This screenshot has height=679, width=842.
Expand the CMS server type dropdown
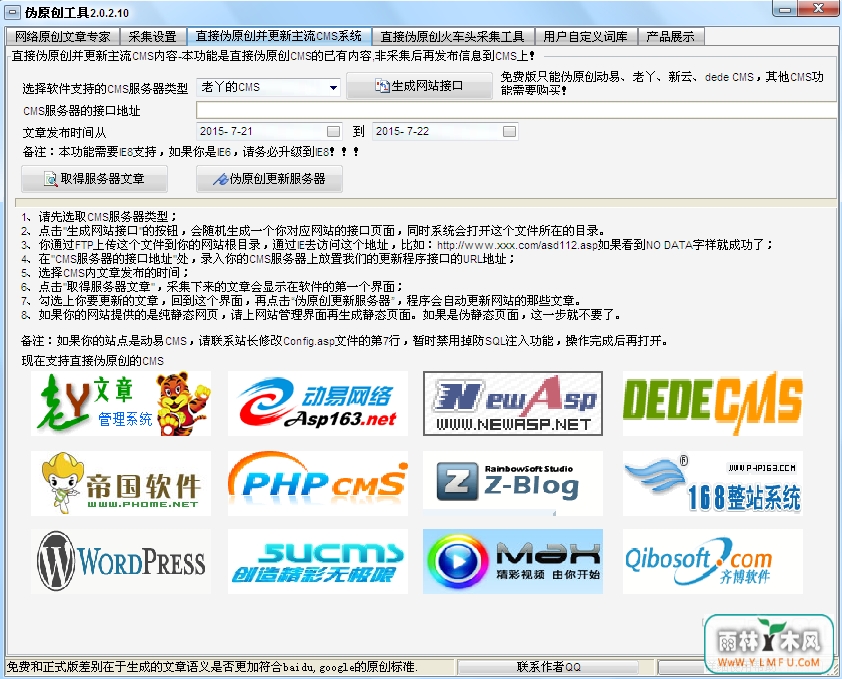click(x=333, y=87)
